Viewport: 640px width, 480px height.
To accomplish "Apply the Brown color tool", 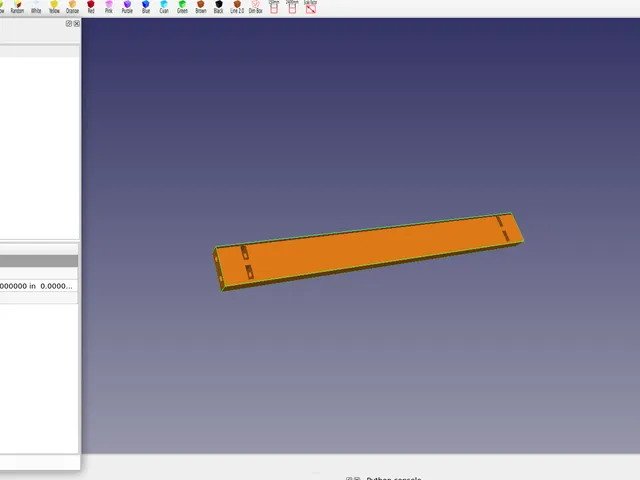I will coord(201,7).
